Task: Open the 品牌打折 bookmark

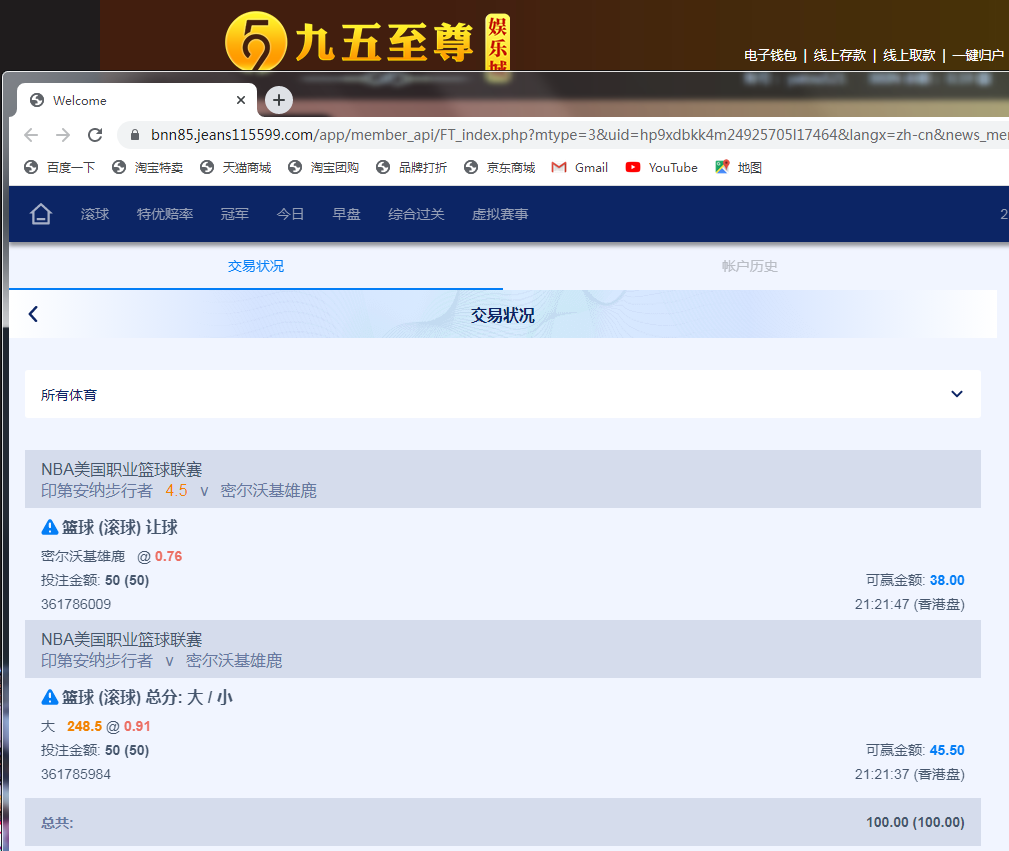Action: [x=412, y=167]
